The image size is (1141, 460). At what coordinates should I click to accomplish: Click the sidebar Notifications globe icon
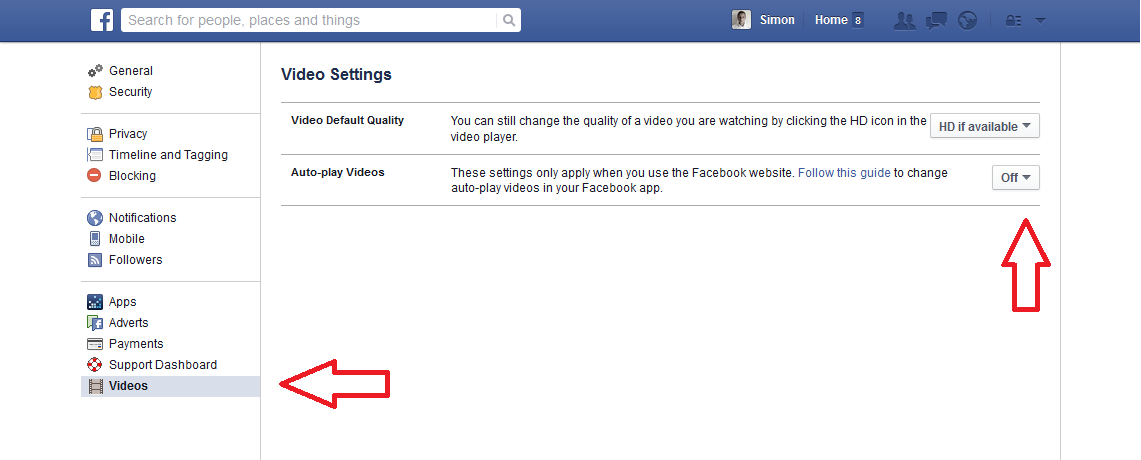95,218
